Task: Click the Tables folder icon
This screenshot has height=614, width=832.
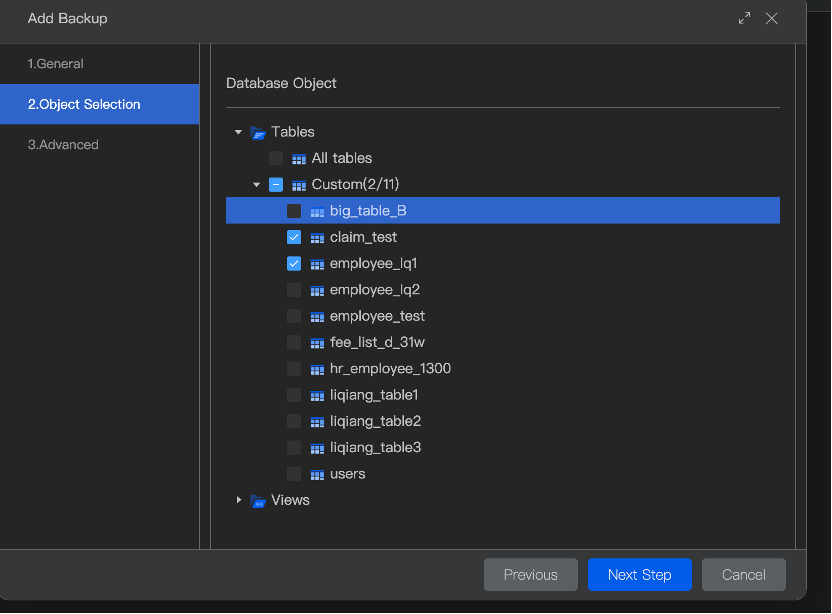Action: point(258,132)
